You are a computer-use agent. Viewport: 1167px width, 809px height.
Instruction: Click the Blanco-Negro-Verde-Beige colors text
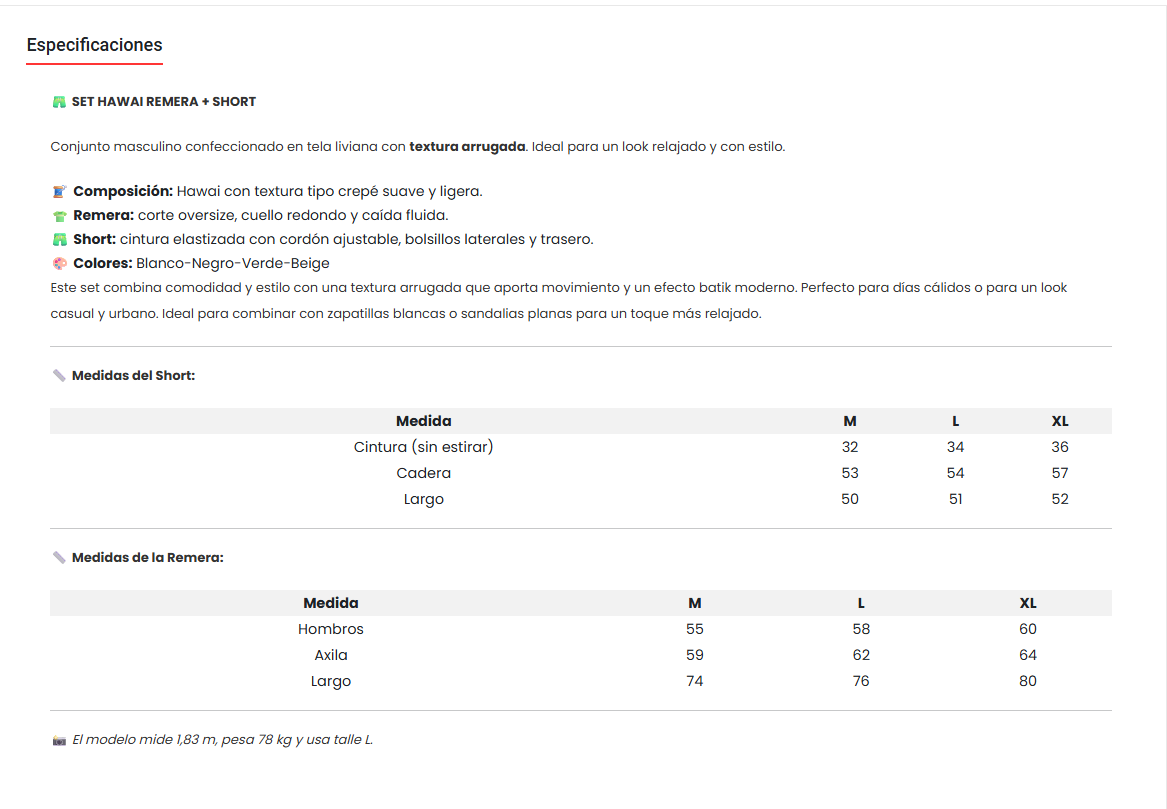click(233, 263)
